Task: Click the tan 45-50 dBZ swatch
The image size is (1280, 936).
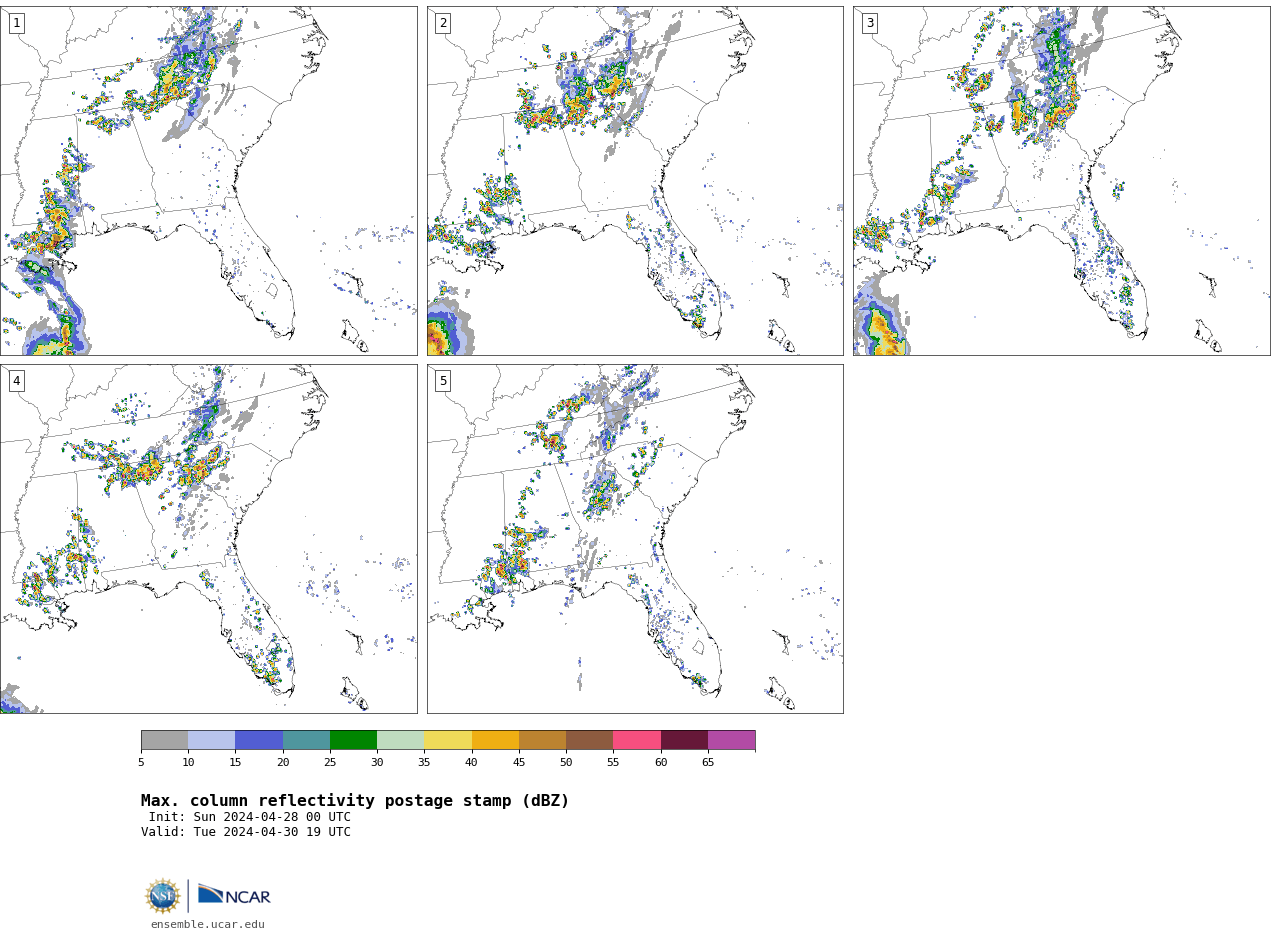Action: pyautogui.click(x=542, y=740)
